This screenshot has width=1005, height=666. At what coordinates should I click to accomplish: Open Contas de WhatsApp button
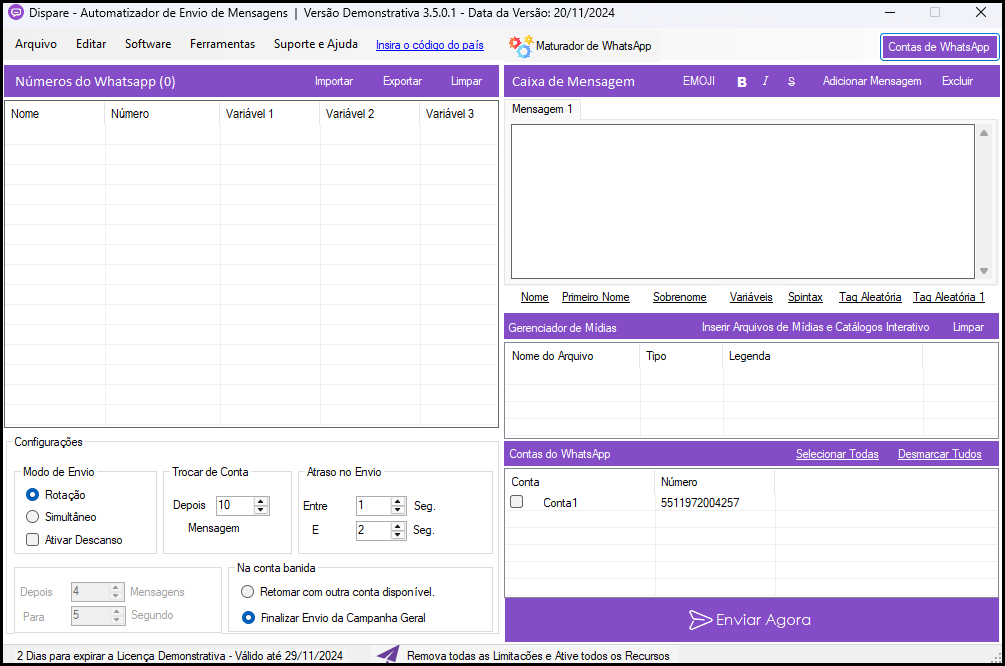tap(939, 47)
